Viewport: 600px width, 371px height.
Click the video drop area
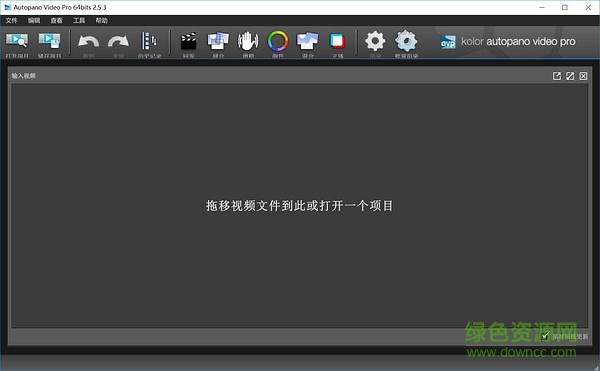click(299, 205)
